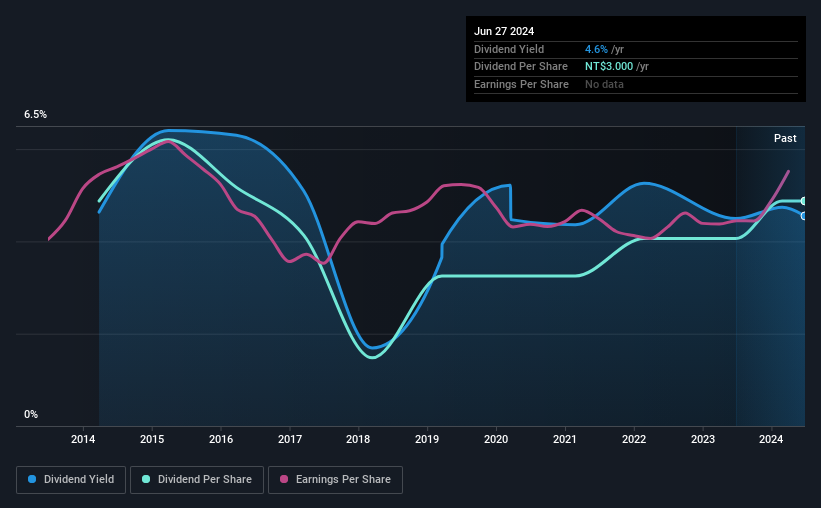Click the 2020 x-axis label
821x508 pixels.
[496, 439]
